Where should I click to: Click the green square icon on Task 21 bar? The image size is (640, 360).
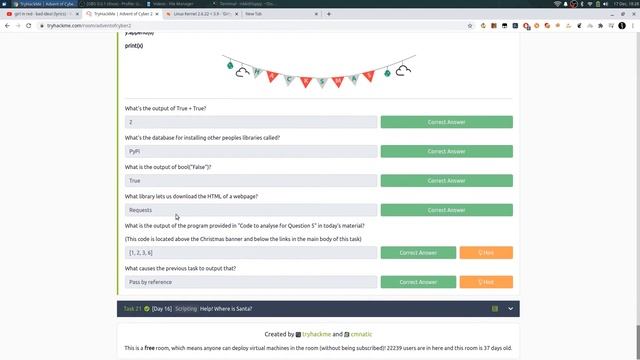pyautogui.click(x=495, y=309)
